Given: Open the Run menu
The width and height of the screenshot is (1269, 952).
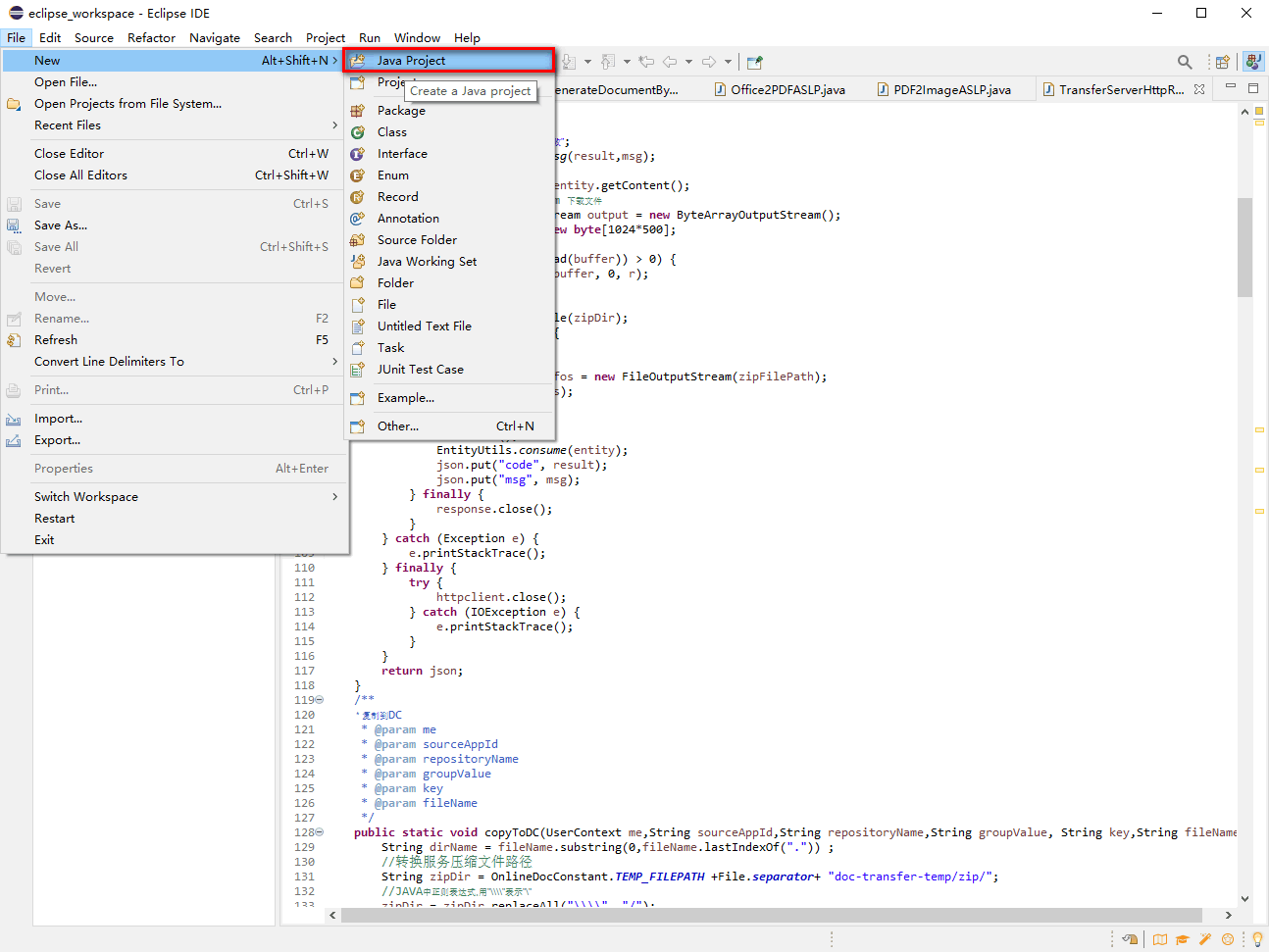Looking at the screenshot, I should [369, 37].
